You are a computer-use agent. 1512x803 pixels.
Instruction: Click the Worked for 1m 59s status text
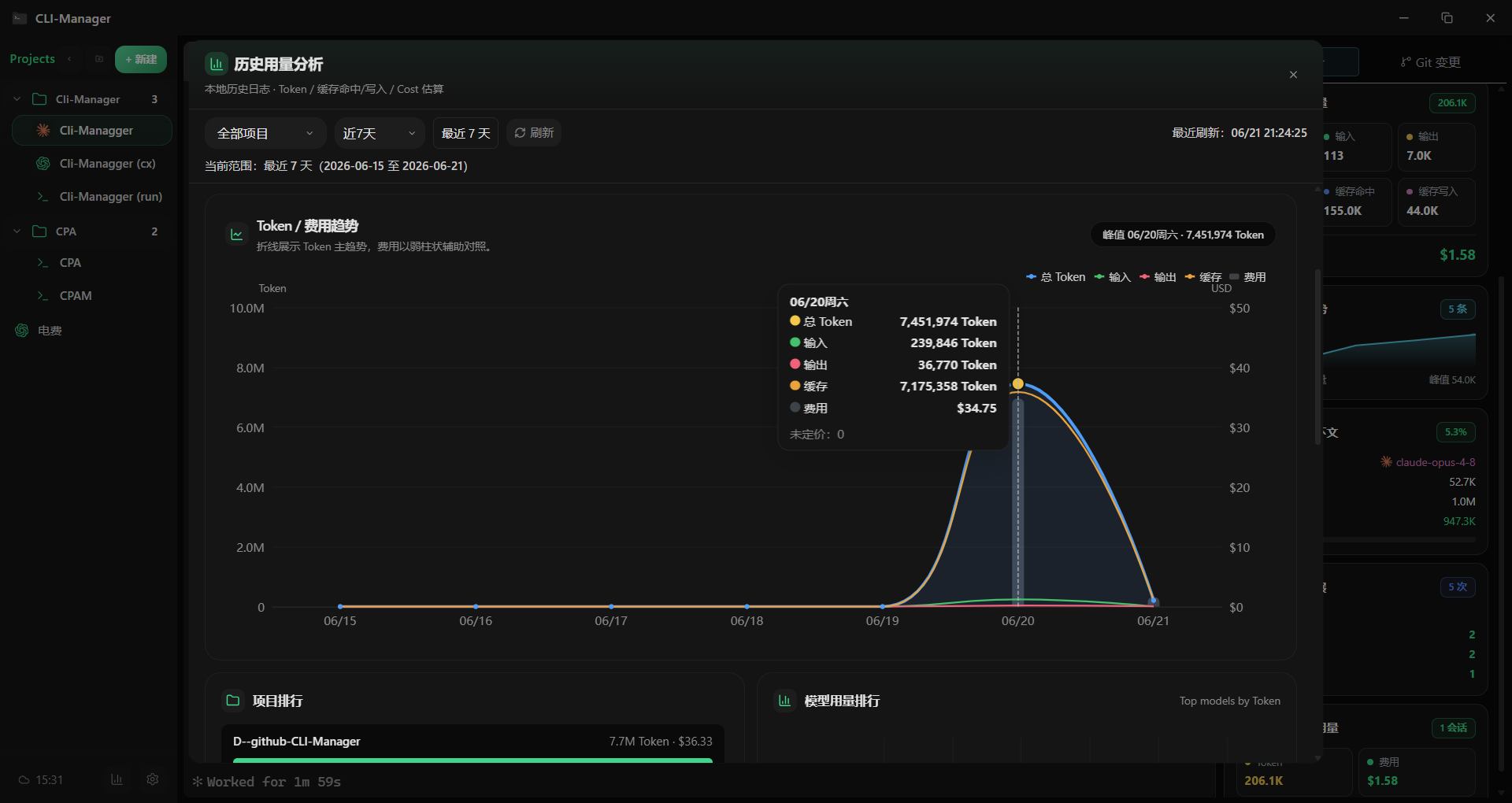274,782
